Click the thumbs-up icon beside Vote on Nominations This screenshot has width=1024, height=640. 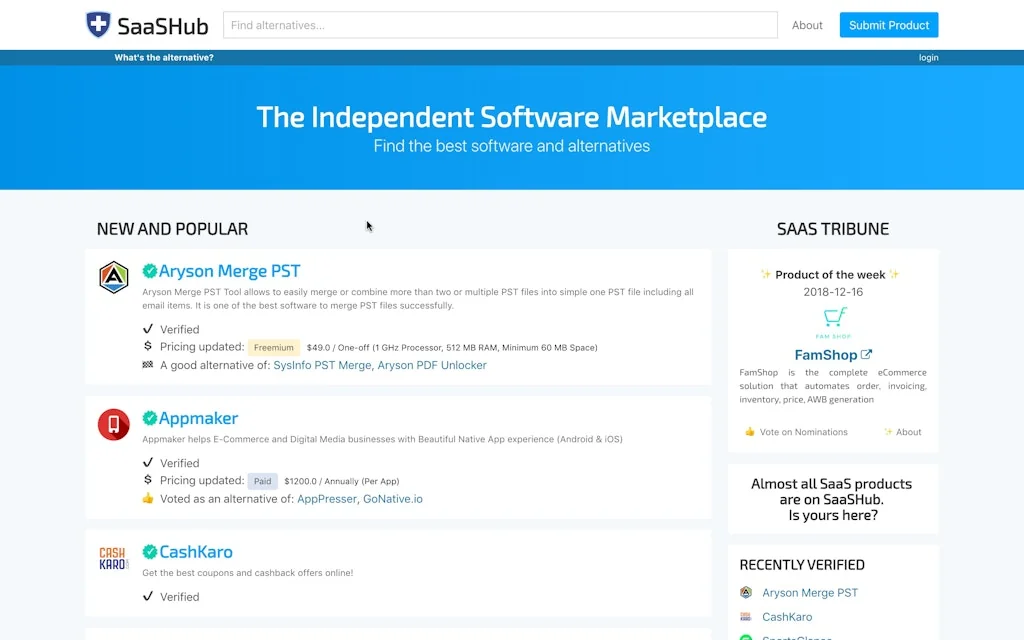click(749, 431)
